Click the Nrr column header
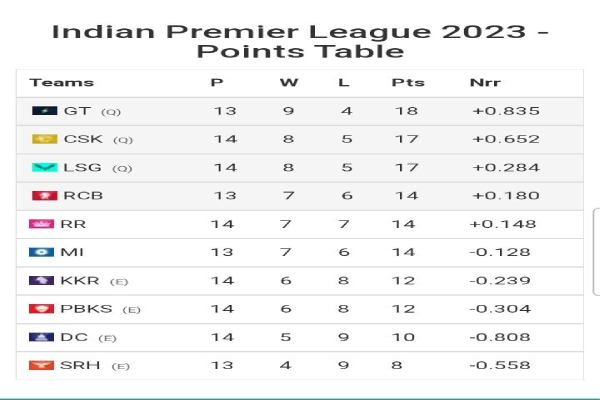Viewport: 600px width, 400px height. click(x=485, y=83)
